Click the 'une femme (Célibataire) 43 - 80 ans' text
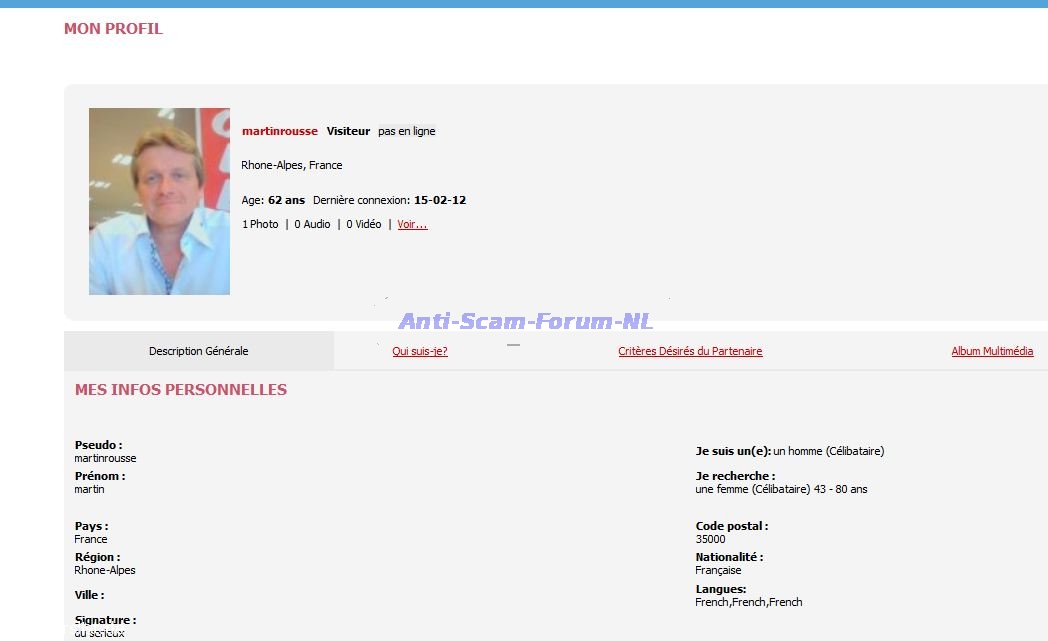This screenshot has width=1048, height=641. point(781,489)
